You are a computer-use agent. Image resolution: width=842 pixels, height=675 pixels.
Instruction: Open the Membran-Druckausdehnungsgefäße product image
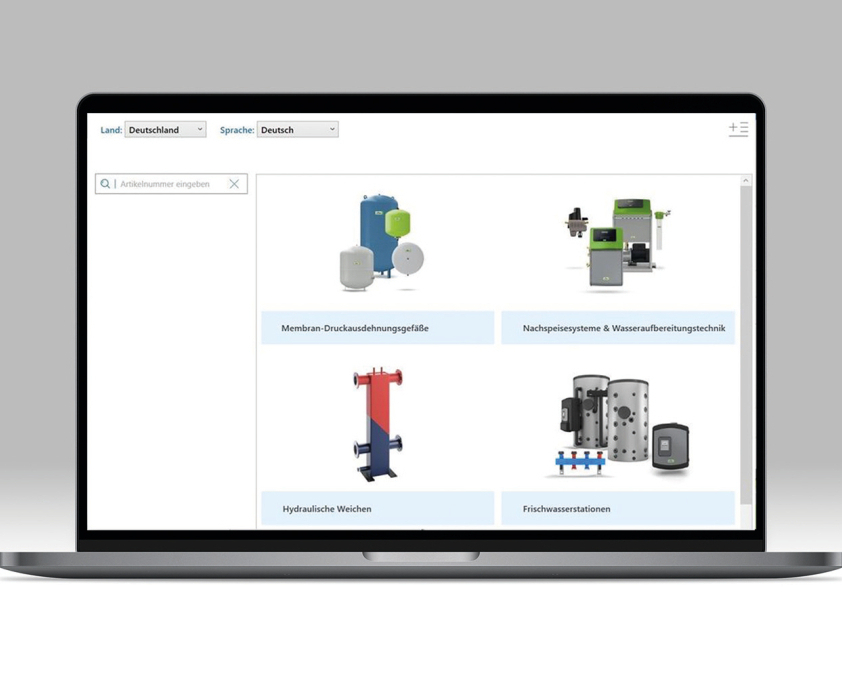(382, 243)
